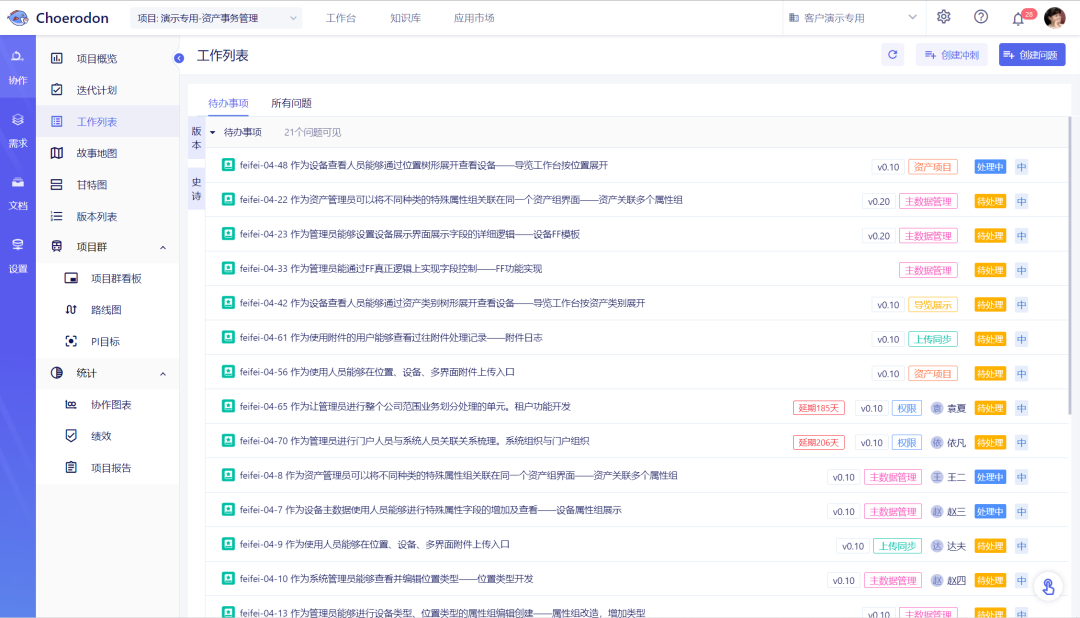Viewport: 1080px width, 618px height.
Task: Click 延期185天 tag on feifei-04-65
Action: click(x=818, y=408)
